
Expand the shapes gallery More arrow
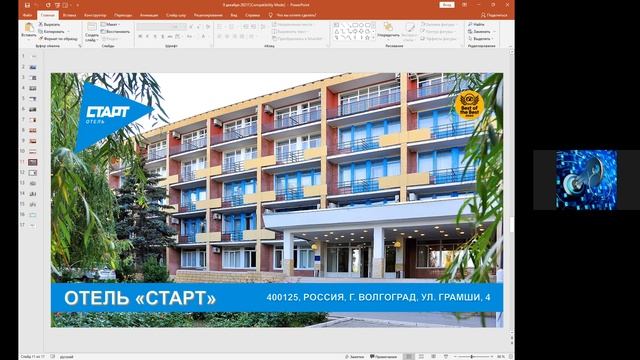tap(374, 37)
